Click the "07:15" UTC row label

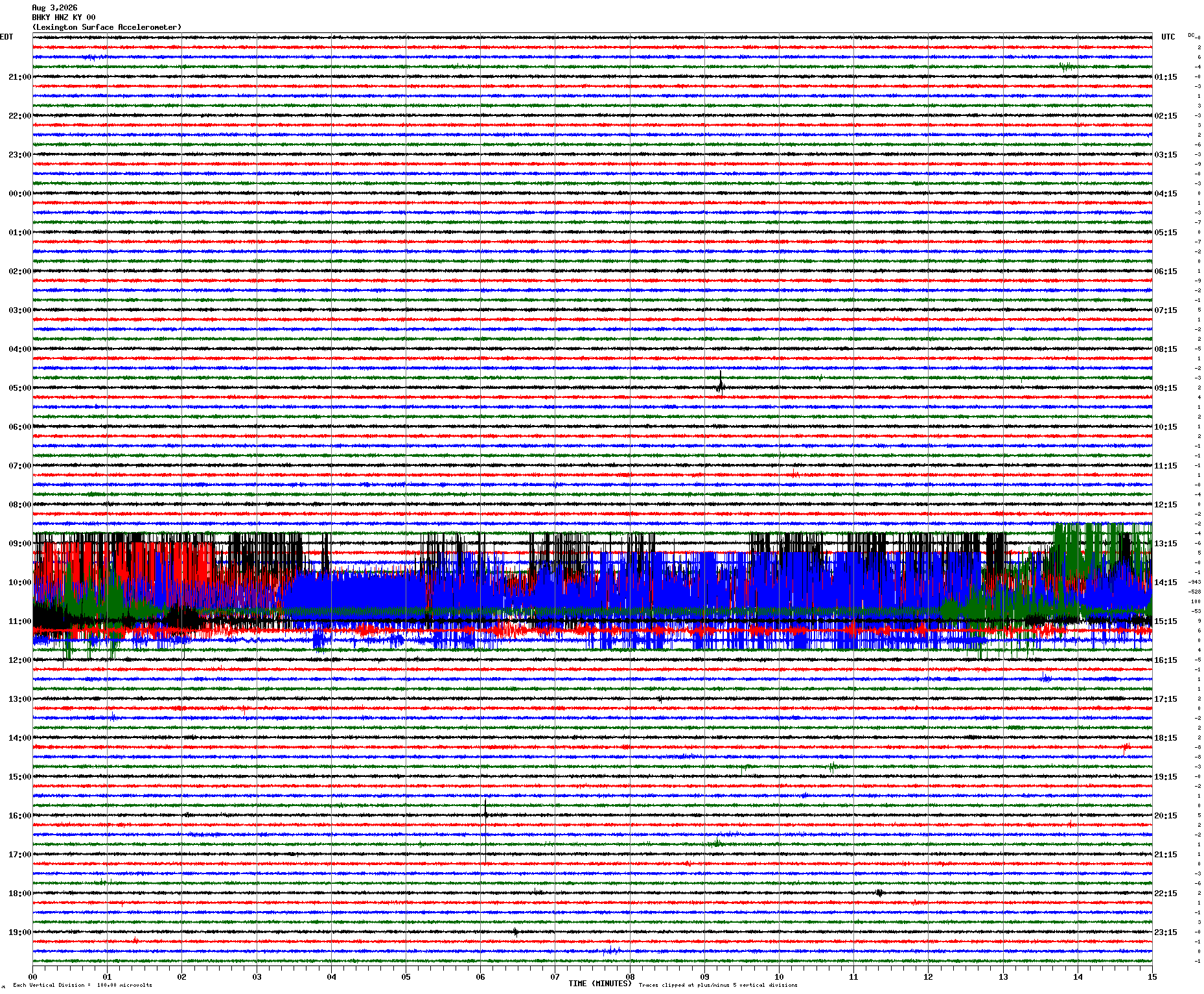tap(1166, 310)
